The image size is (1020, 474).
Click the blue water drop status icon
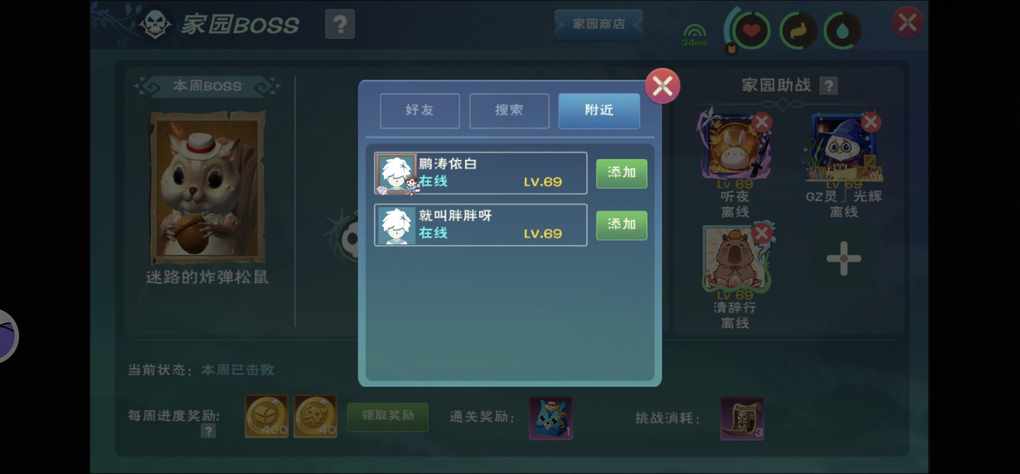[x=843, y=31]
